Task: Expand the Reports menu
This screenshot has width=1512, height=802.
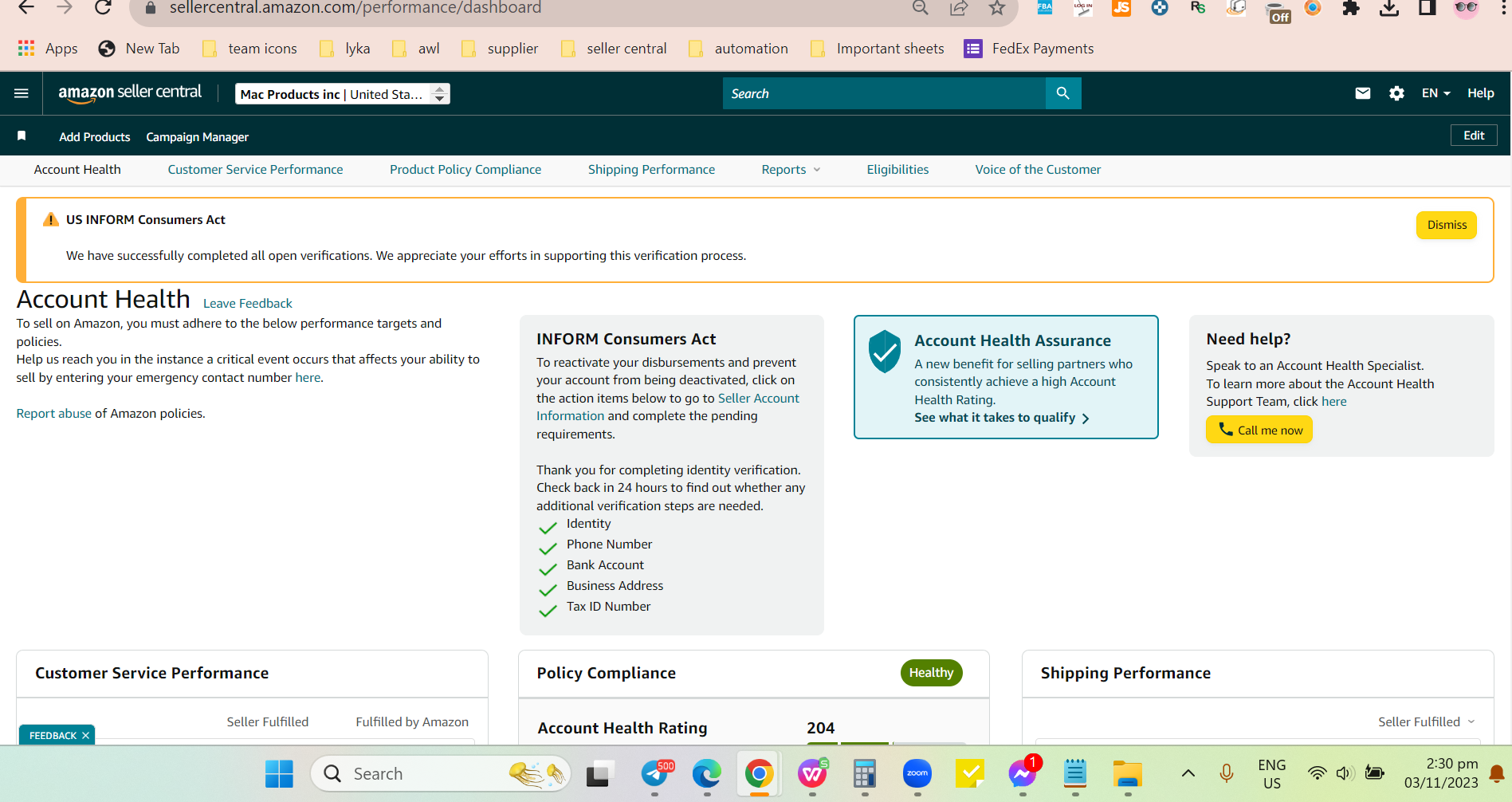Action: click(x=791, y=170)
